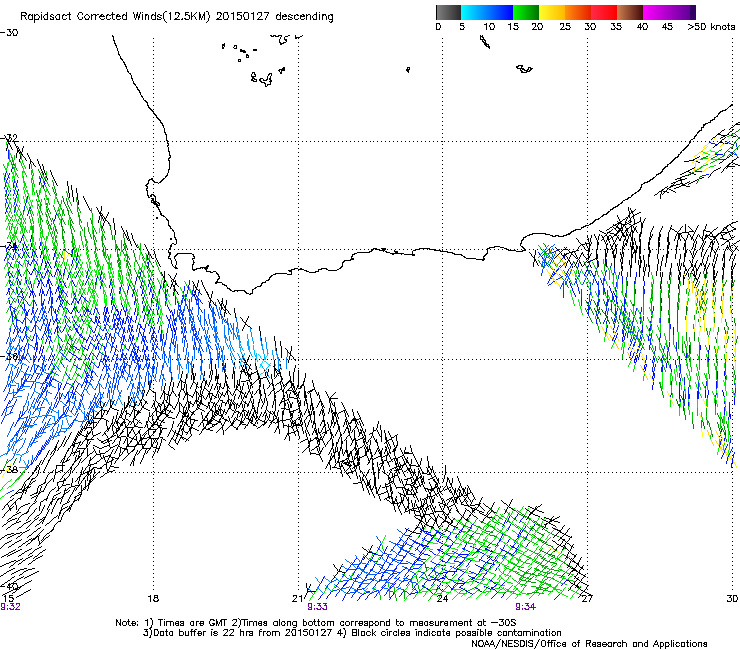Click the green 15-20 knots color swatch
The image size is (740, 650).
(526, 12)
